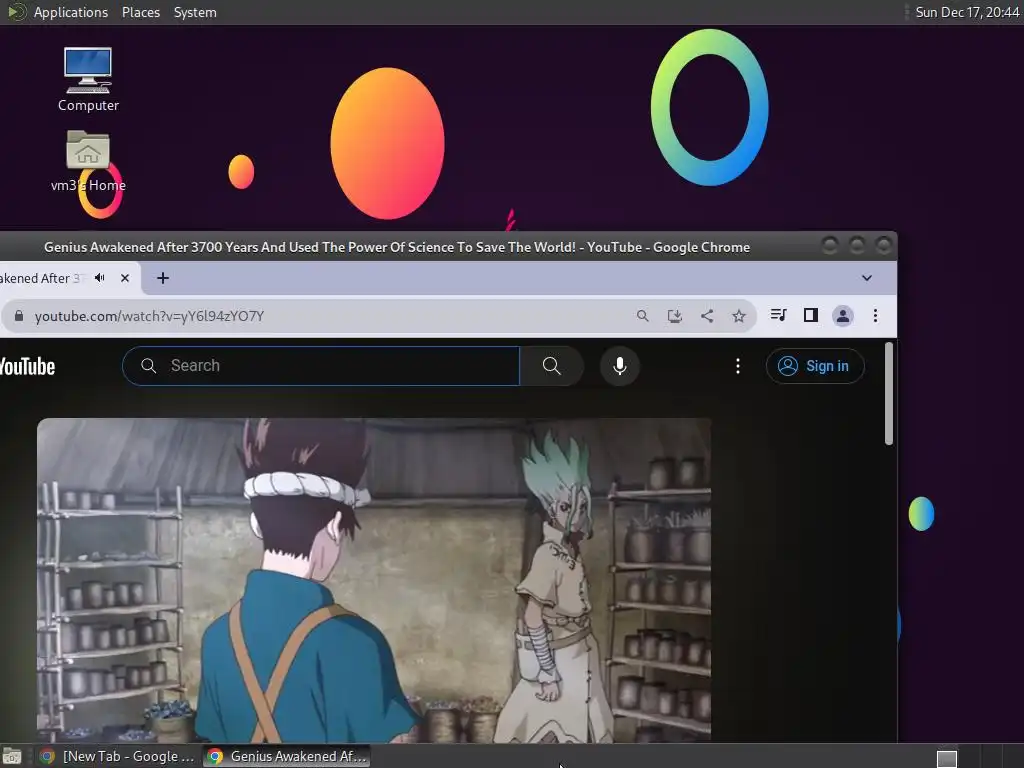1024x768 pixels.
Task: Click the show desktop icon in the taskbar
Action: pyautogui.click(x=12, y=757)
